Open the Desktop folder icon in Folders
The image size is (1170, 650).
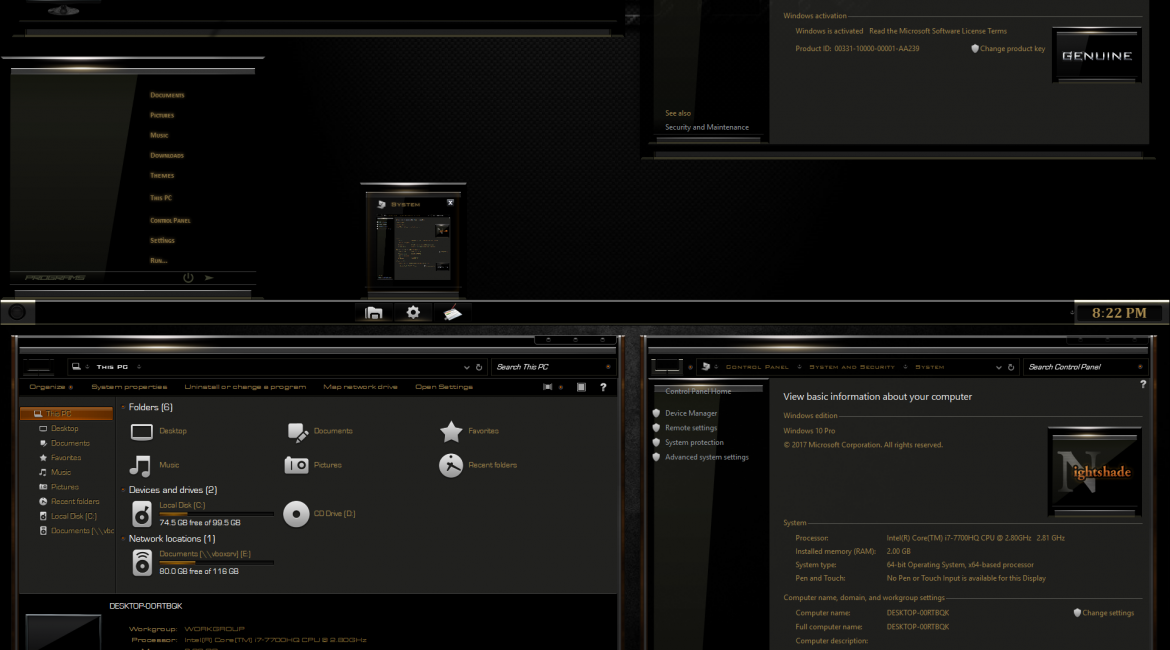coord(141,431)
